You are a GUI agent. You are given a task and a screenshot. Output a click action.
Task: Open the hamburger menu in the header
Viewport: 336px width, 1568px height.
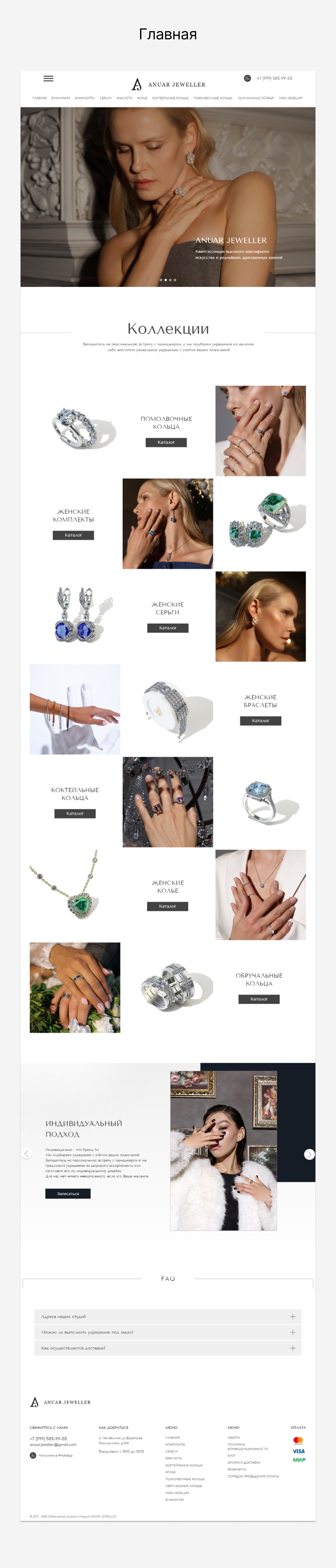tap(49, 78)
